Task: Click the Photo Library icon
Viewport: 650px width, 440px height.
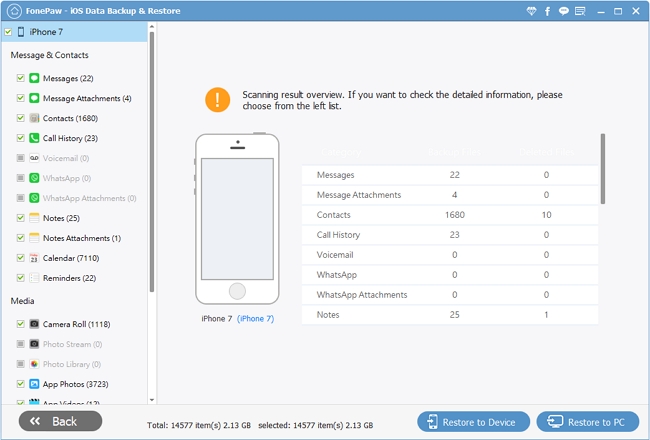Action: point(34,364)
